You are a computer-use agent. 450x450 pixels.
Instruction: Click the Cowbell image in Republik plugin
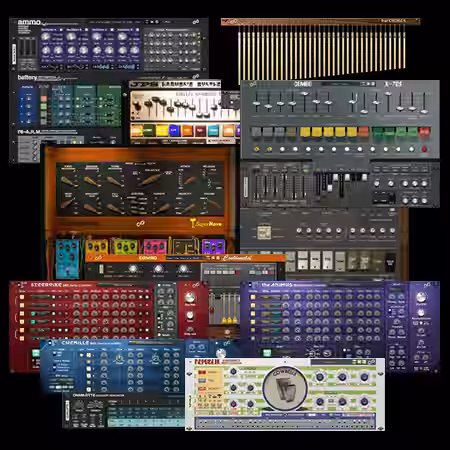285,388
